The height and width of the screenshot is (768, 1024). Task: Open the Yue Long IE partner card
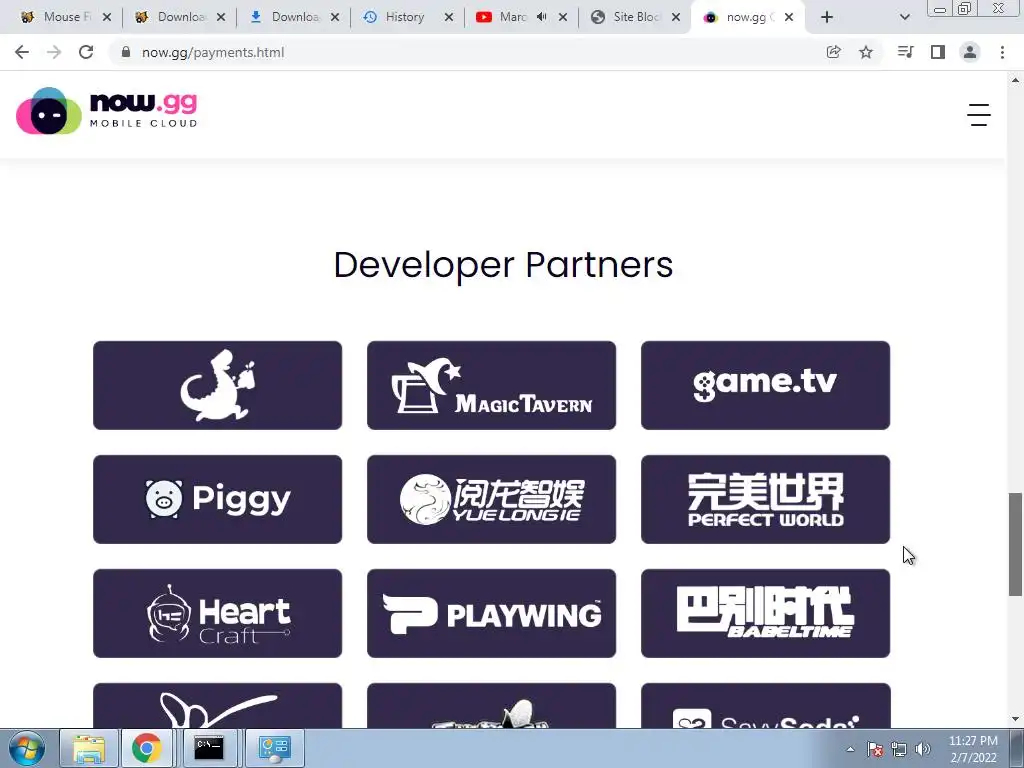pyautogui.click(x=491, y=500)
